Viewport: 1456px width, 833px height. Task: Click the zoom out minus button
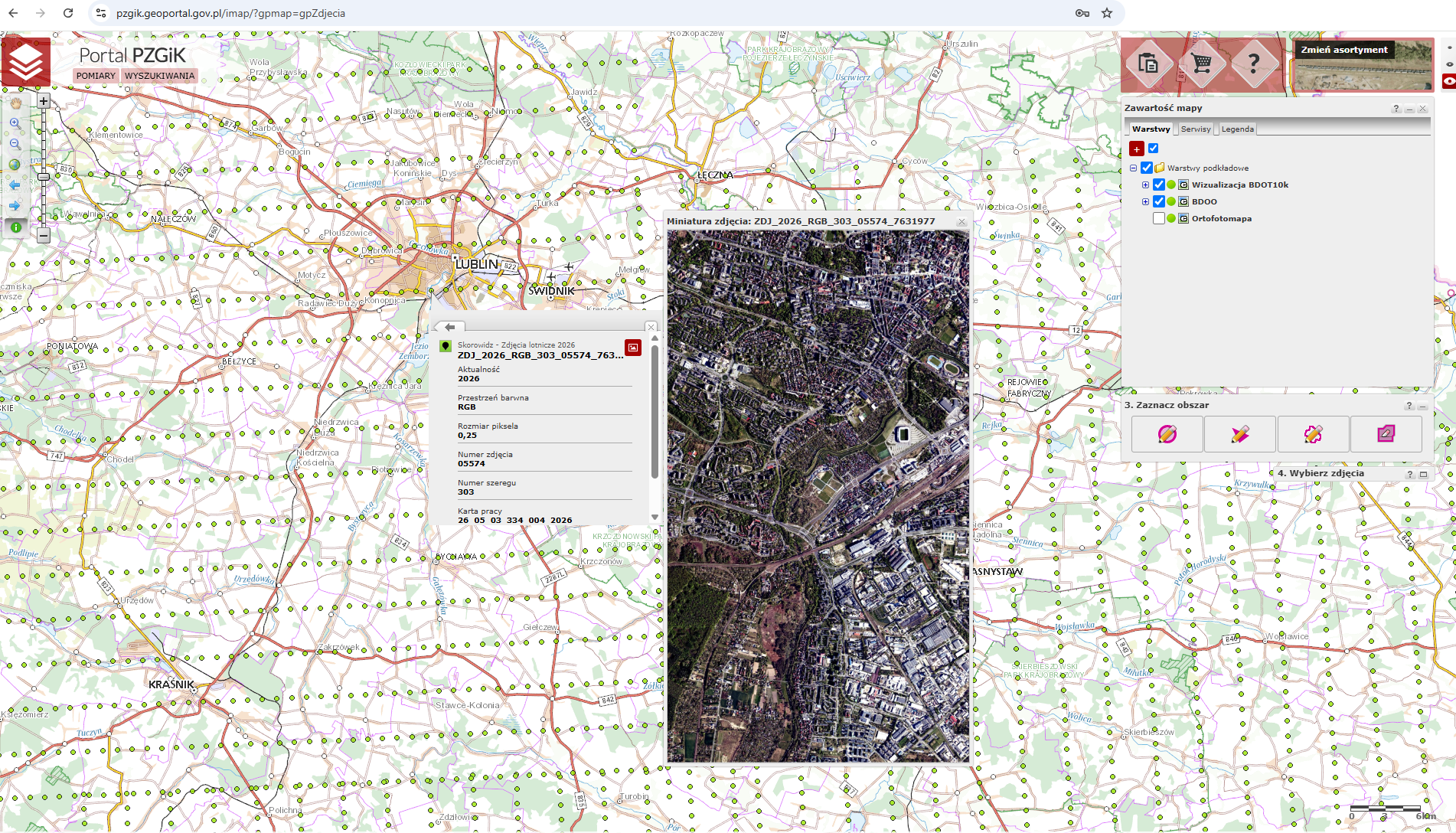coord(44,236)
